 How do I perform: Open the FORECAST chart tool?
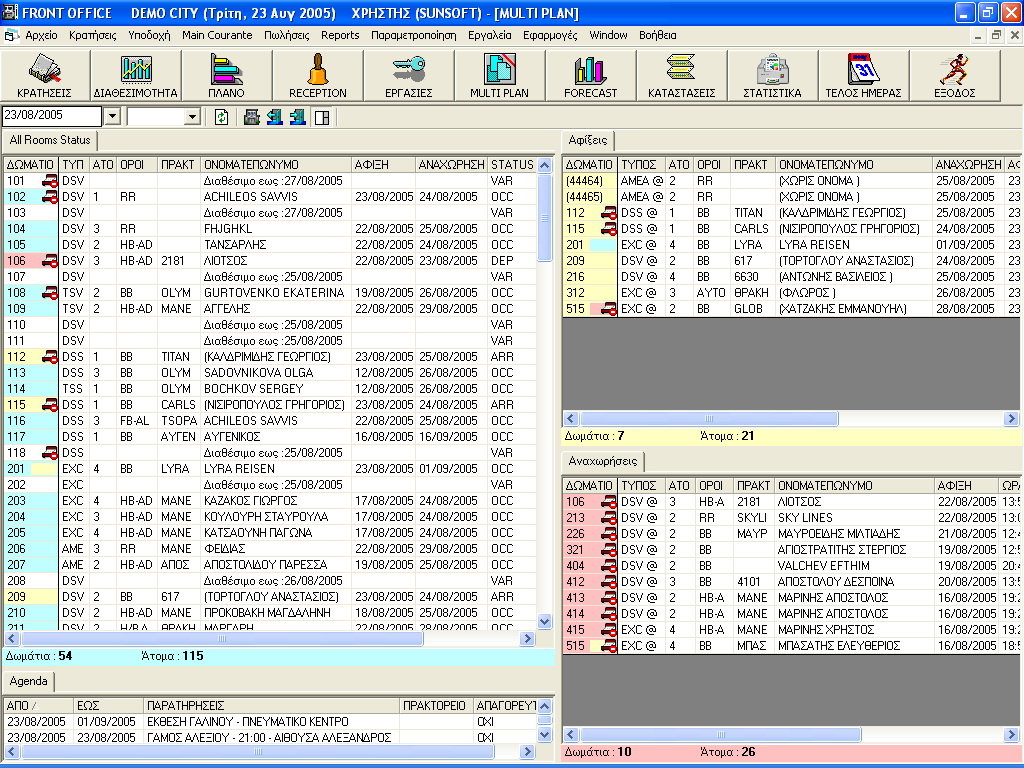[x=590, y=76]
